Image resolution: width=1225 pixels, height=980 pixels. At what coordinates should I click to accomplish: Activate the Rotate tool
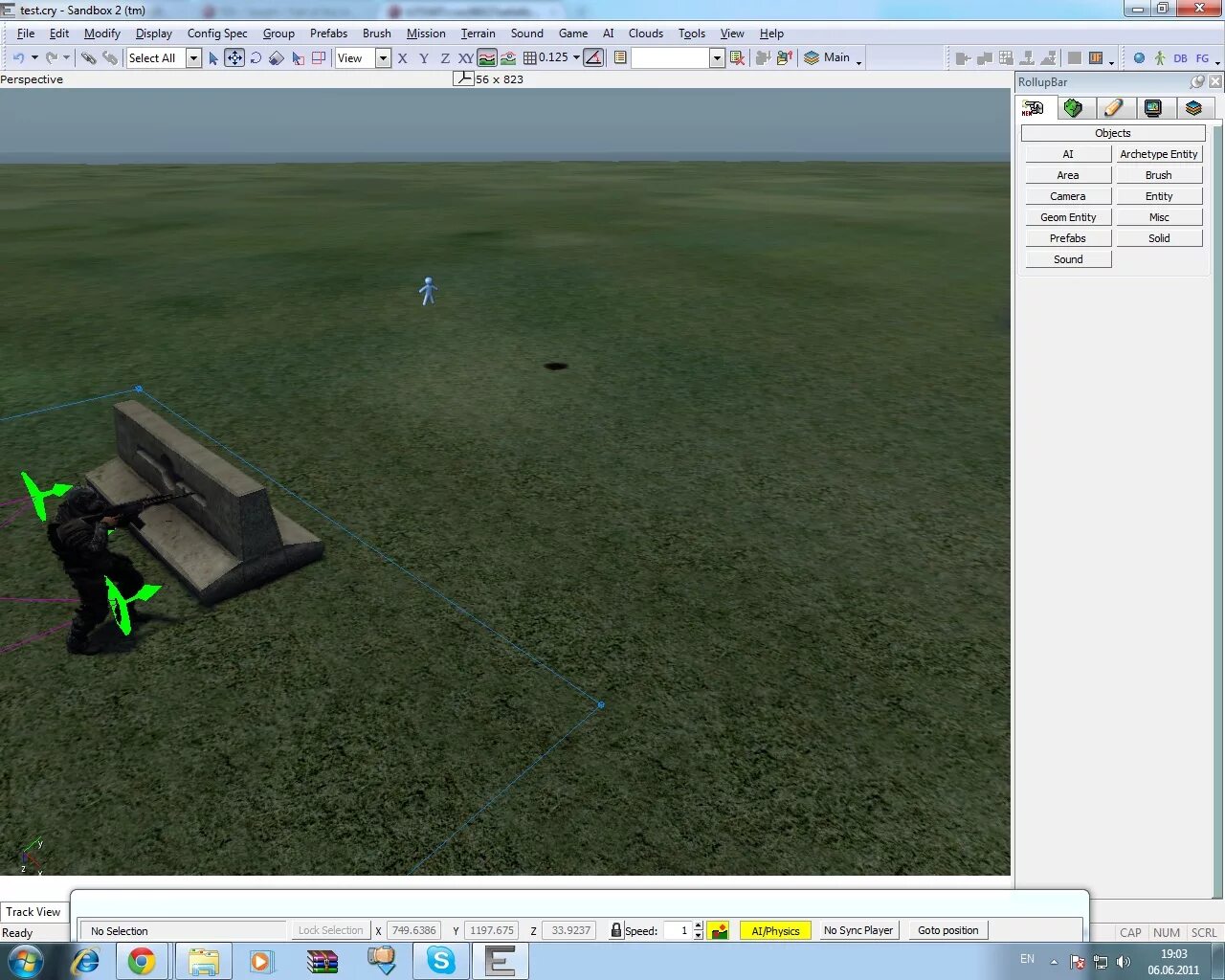256,58
